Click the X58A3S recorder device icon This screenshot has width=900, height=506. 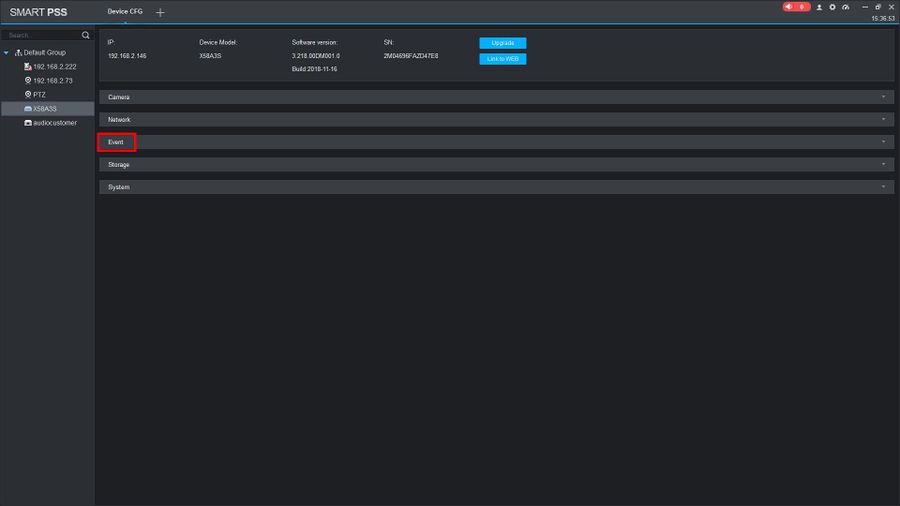click(28, 108)
